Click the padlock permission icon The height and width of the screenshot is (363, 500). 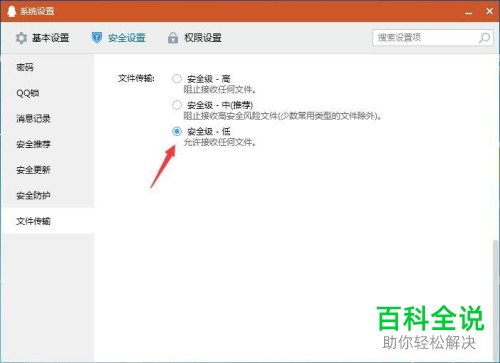[x=173, y=38]
